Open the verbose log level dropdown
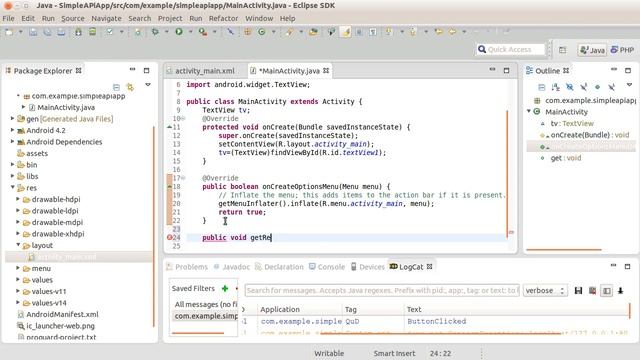The image size is (640, 360). tap(545, 291)
